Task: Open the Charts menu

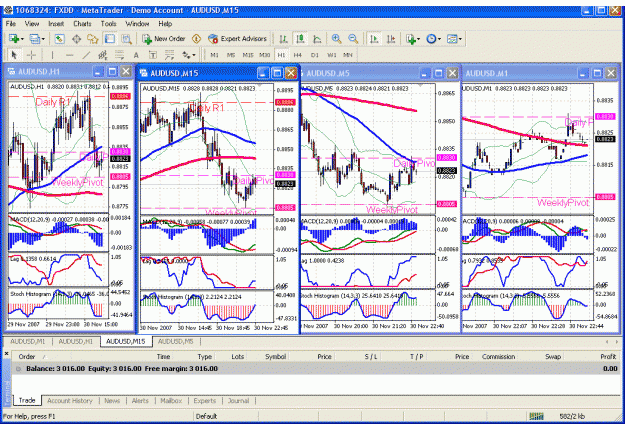Action: tap(82, 24)
